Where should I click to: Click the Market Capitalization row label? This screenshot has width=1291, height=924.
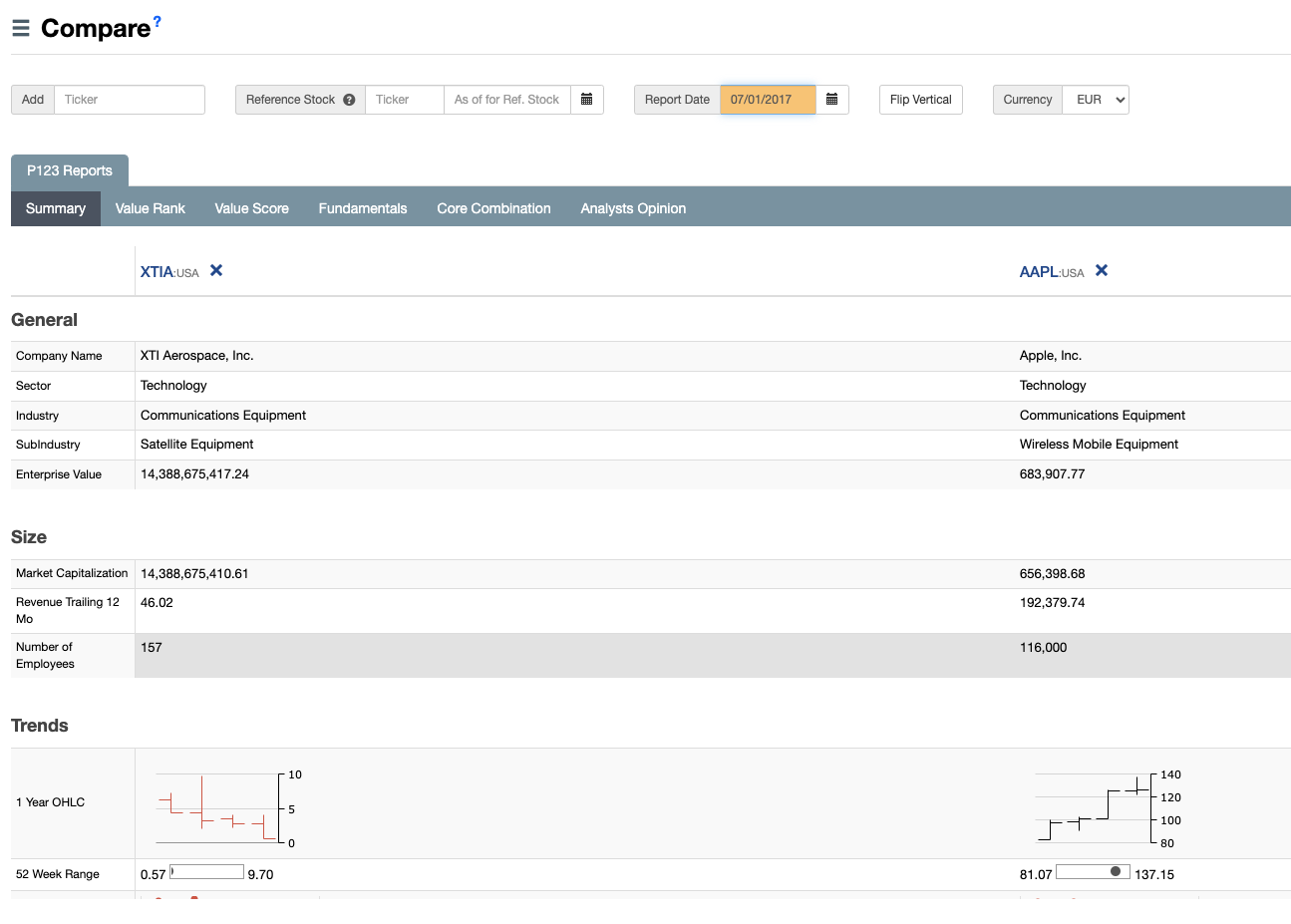pos(72,573)
